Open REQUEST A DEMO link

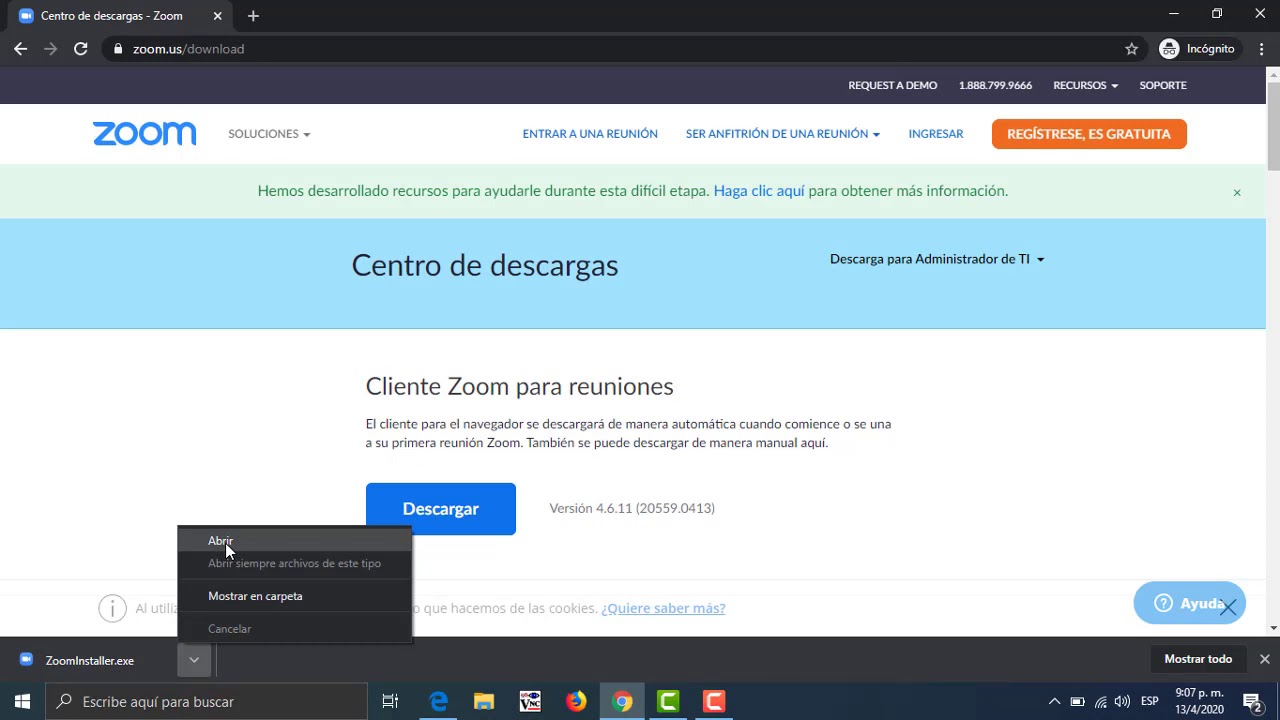[893, 85]
